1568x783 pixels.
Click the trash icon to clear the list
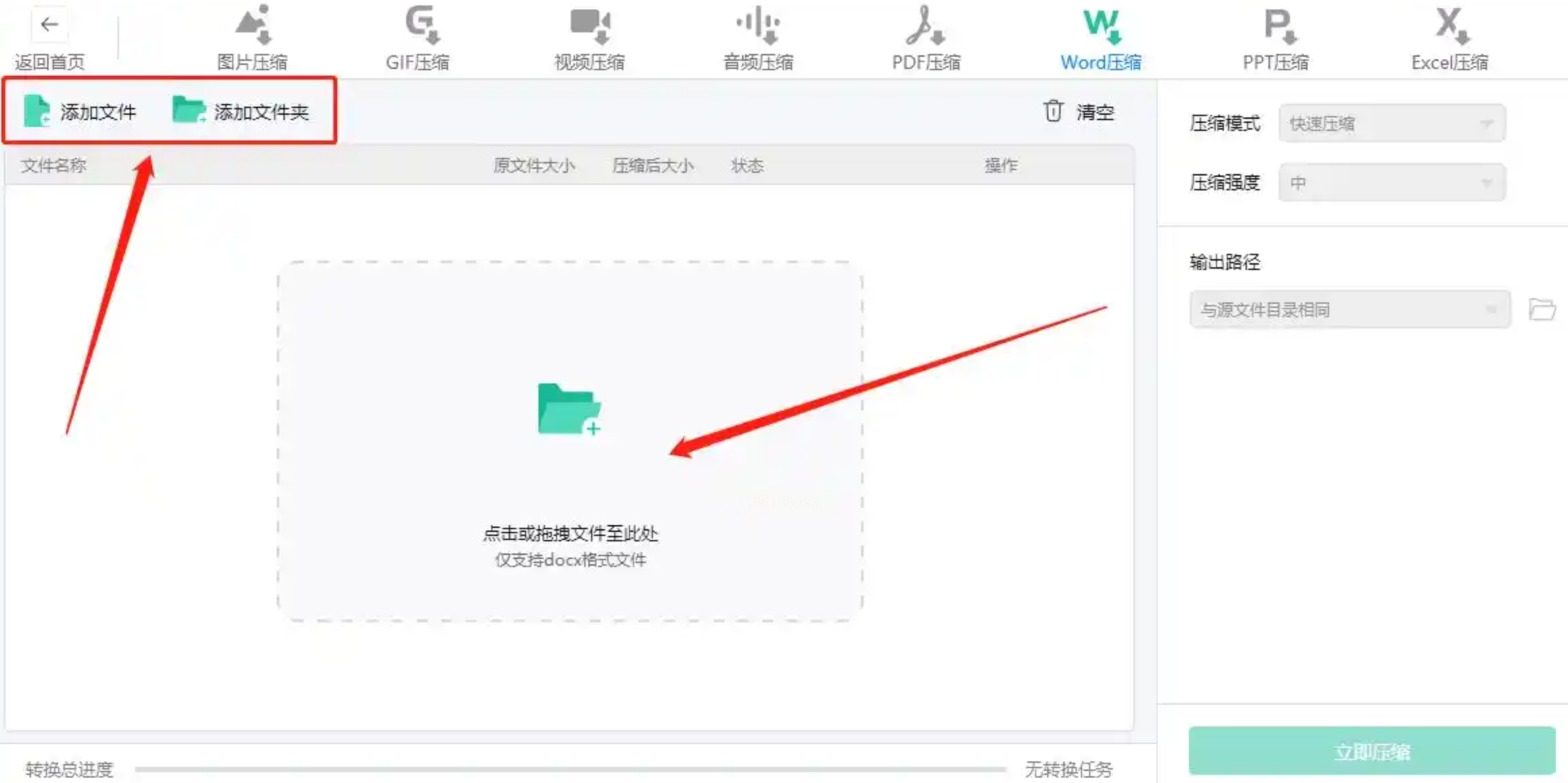click(1053, 111)
